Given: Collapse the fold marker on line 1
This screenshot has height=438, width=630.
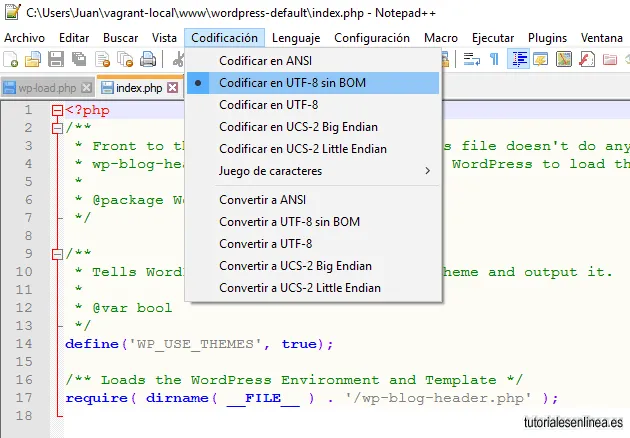Looking at the screenshot, I should pos(57,110).
